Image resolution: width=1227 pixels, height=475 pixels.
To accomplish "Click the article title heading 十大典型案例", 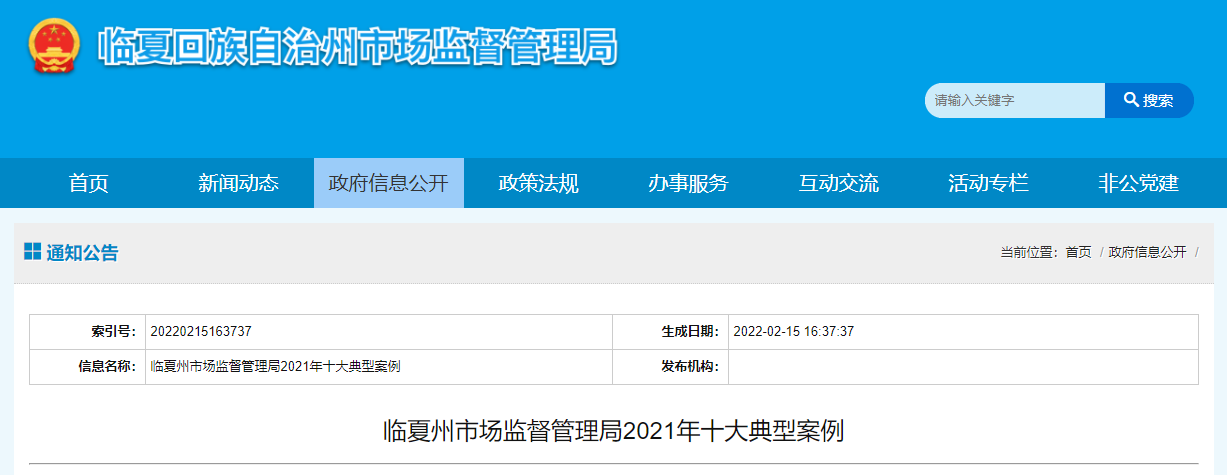I will point(614,431).
